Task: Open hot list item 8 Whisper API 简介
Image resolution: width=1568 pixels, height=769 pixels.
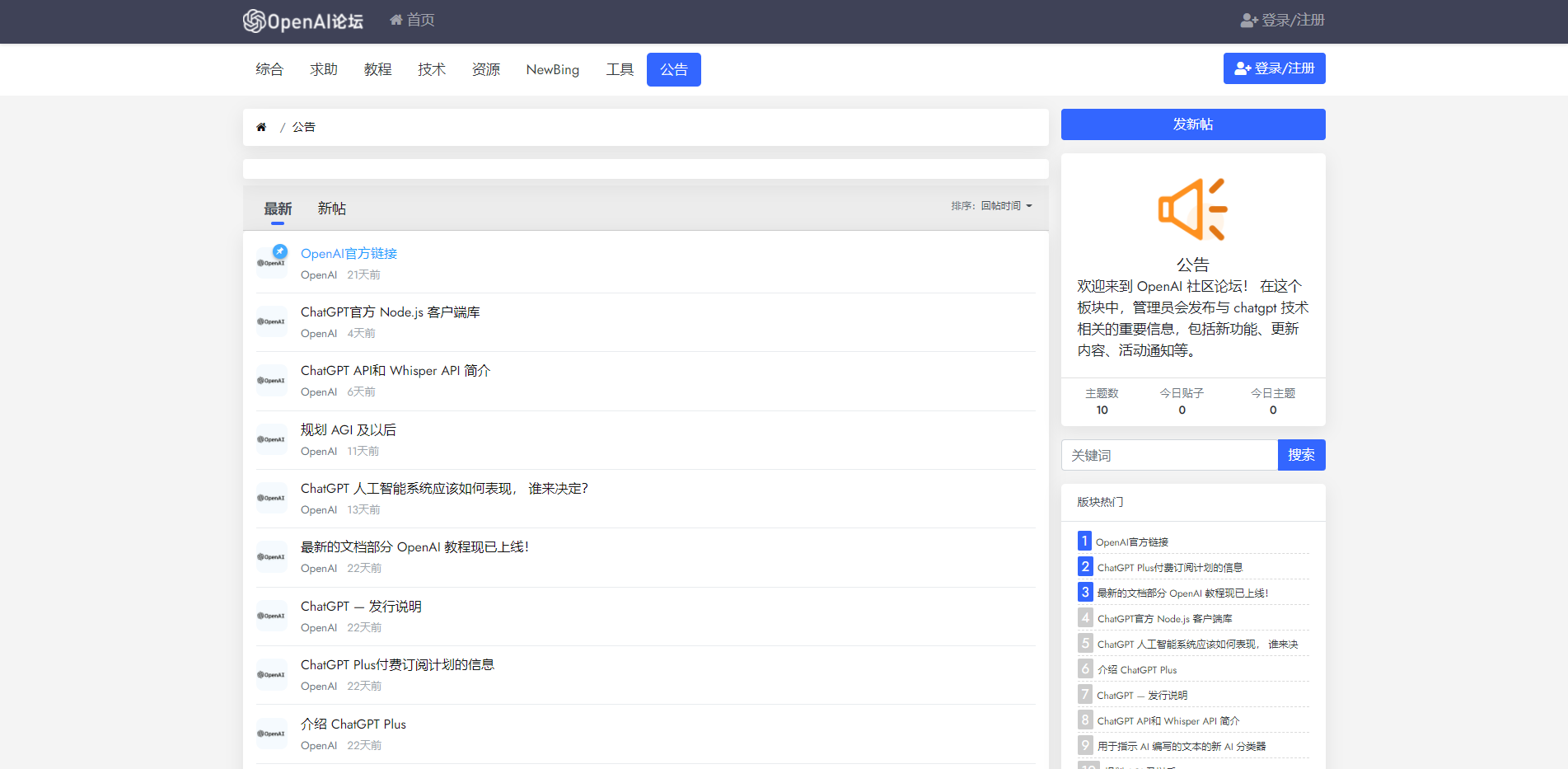Action: (1168, 721)
